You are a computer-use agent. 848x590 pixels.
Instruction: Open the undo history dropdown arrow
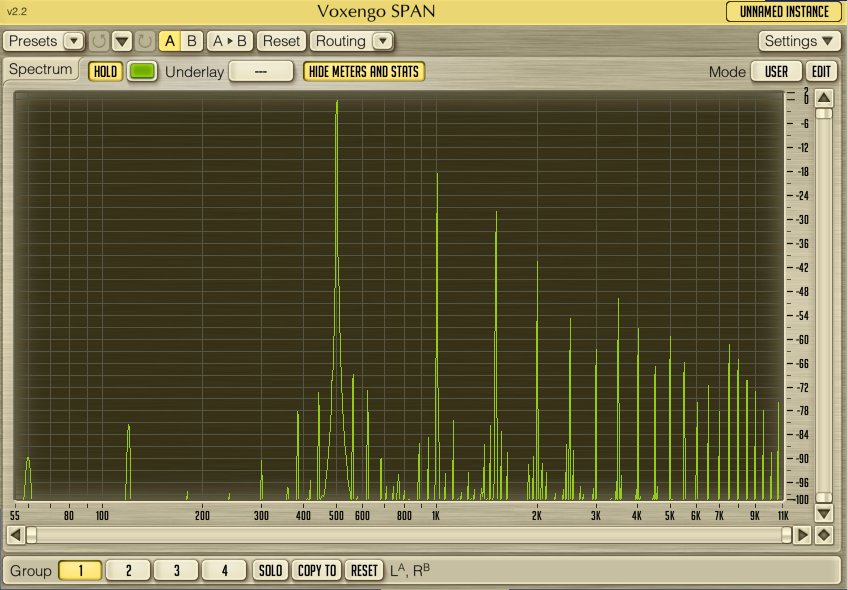tap(122, 41)
